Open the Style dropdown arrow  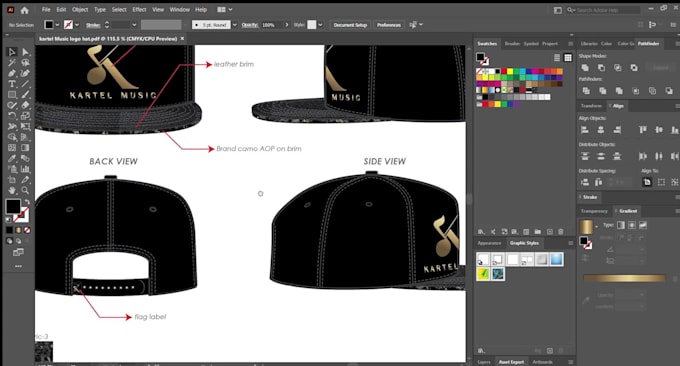[x=320, y=25]
